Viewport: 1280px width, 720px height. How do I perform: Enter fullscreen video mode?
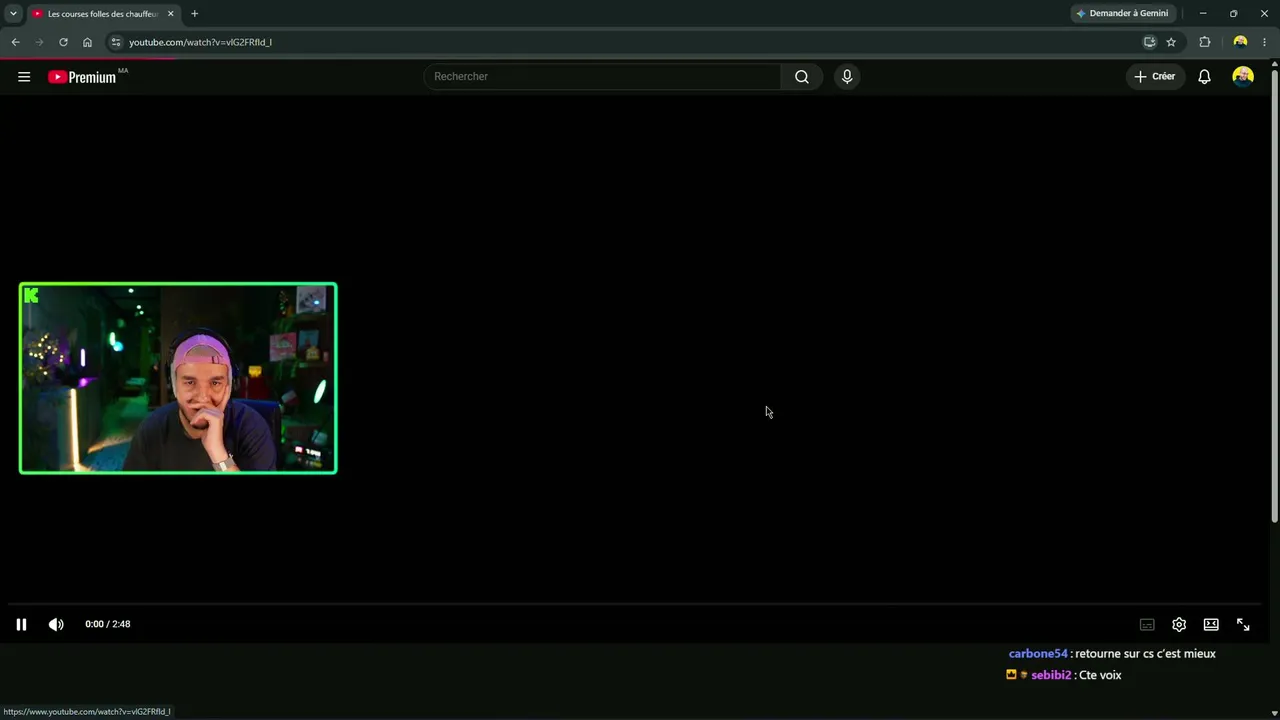(x=1243, y=624)
